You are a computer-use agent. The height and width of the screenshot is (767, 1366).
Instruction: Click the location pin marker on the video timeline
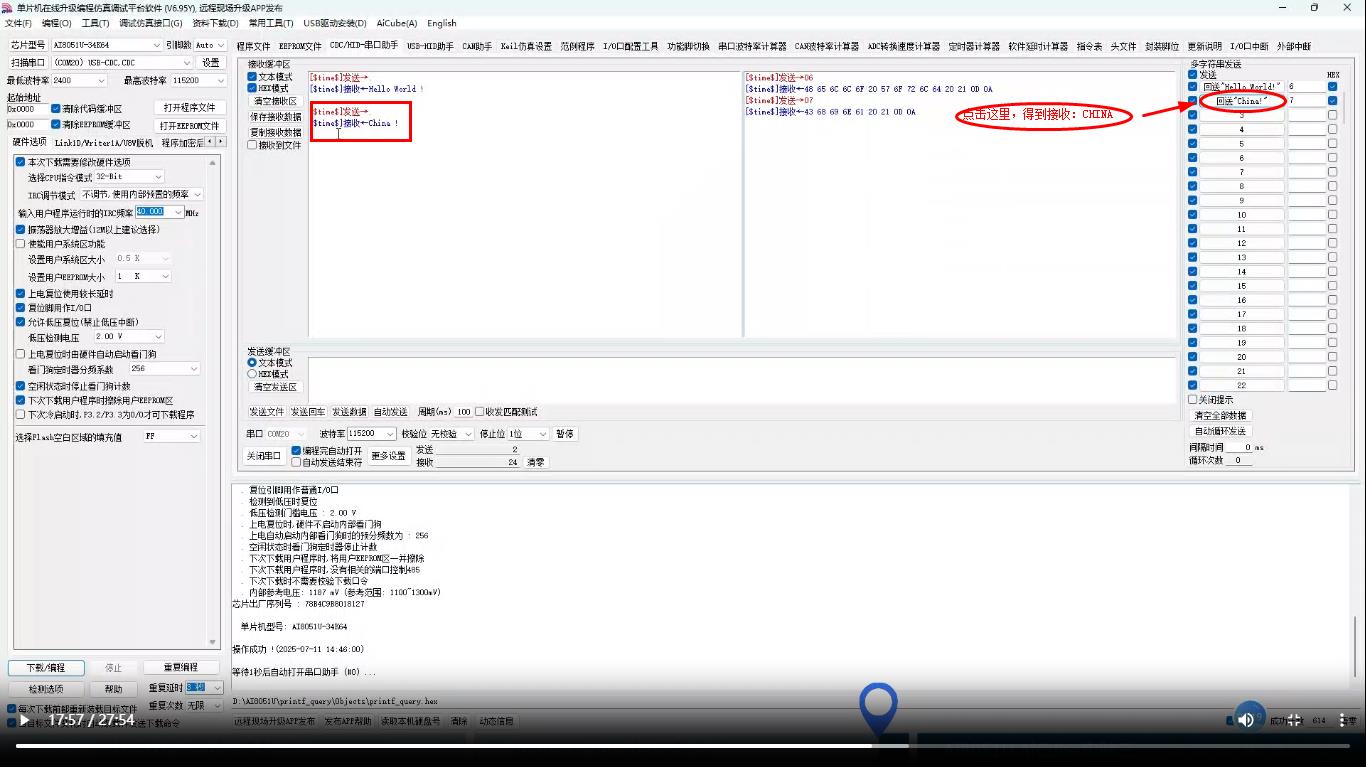[879, 710]
